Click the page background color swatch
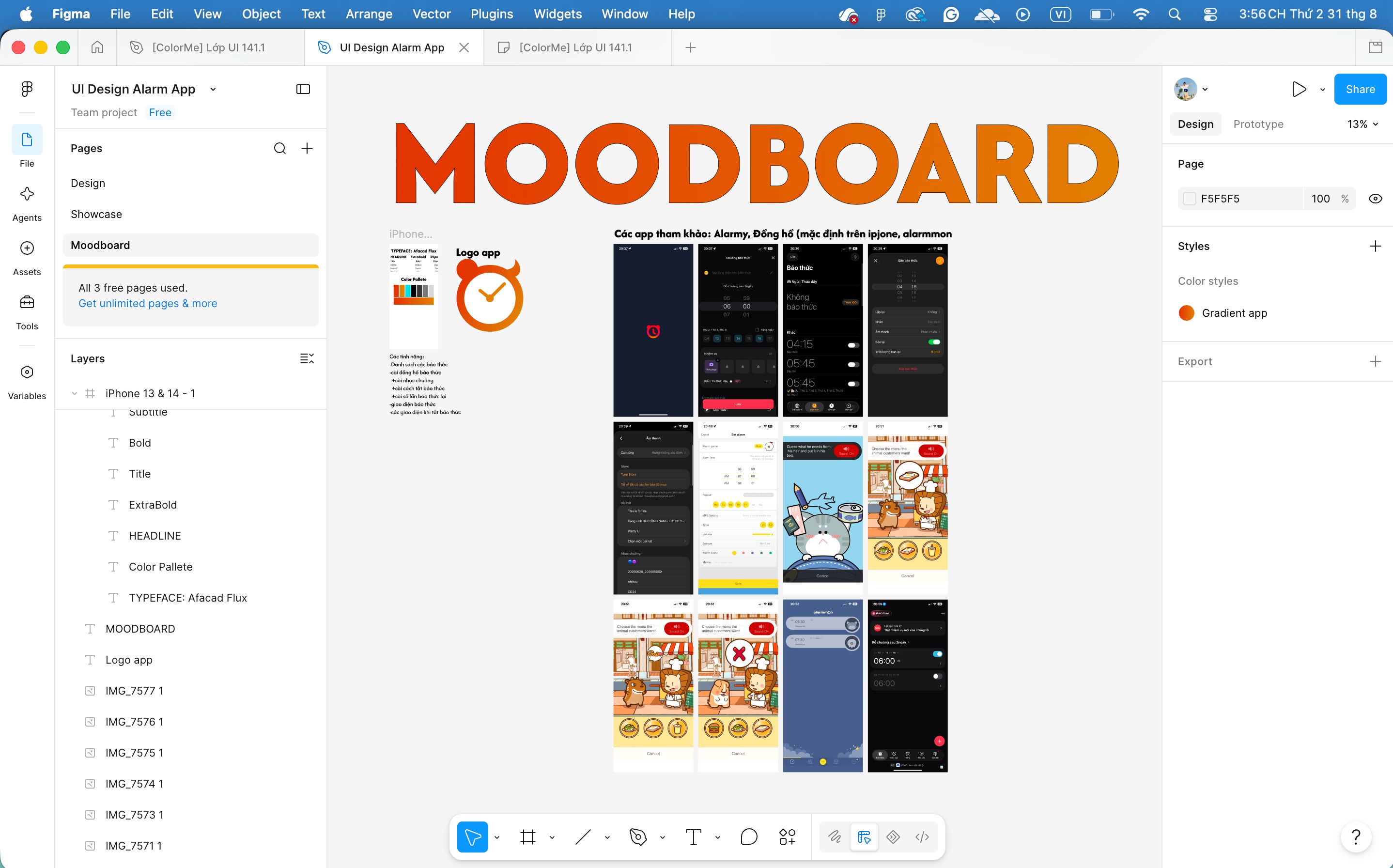This screenshot has width=1393, height=868. (x=1189, y=199)
